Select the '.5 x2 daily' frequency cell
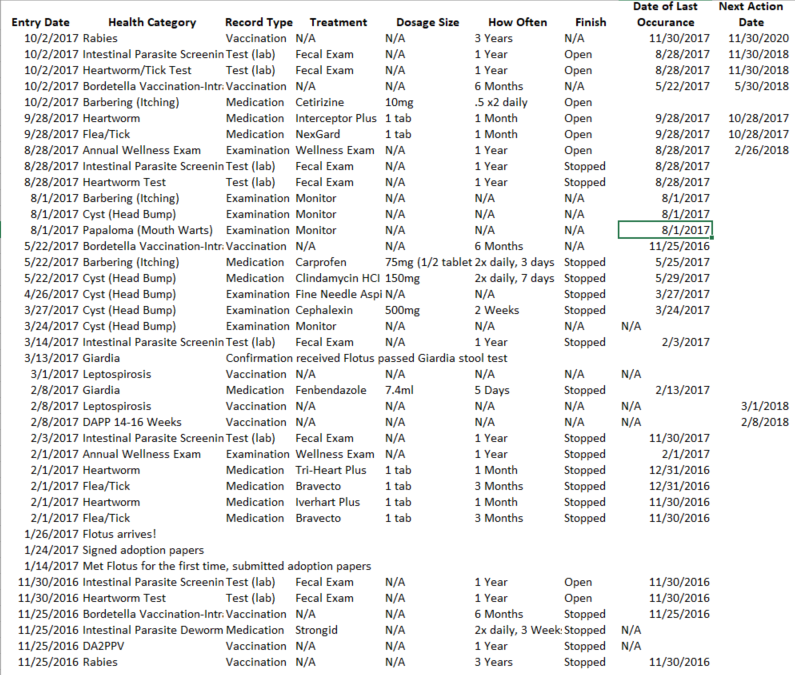The height and width of the screenshot is (675, 795). pyautogui.click(x=501, y=102)
